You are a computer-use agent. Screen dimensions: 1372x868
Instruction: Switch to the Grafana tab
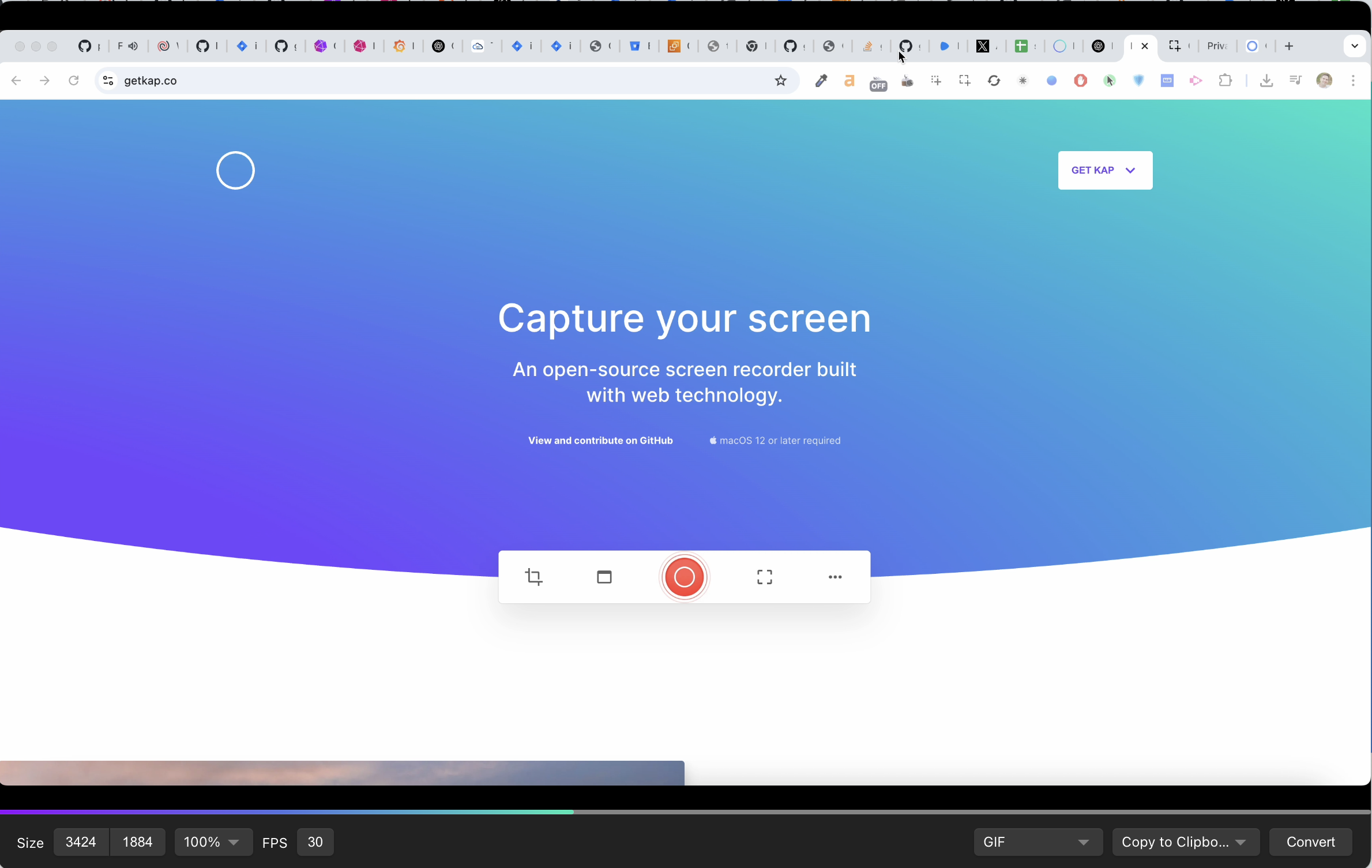(400, 46)
